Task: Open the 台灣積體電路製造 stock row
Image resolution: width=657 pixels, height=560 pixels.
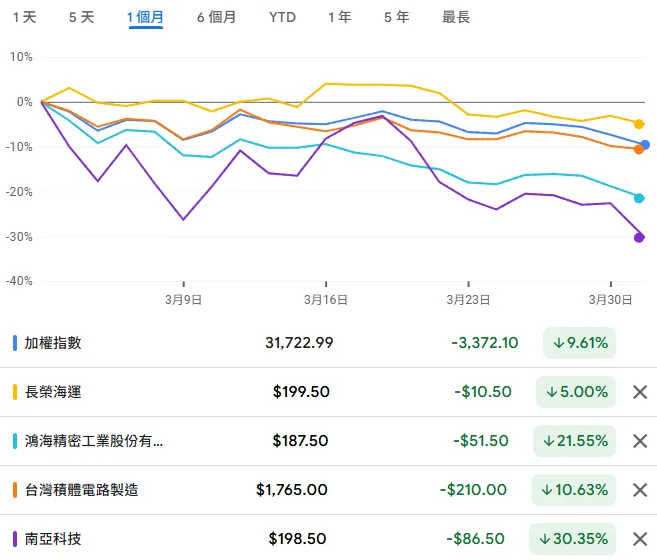Action: (x=328, y=490)
